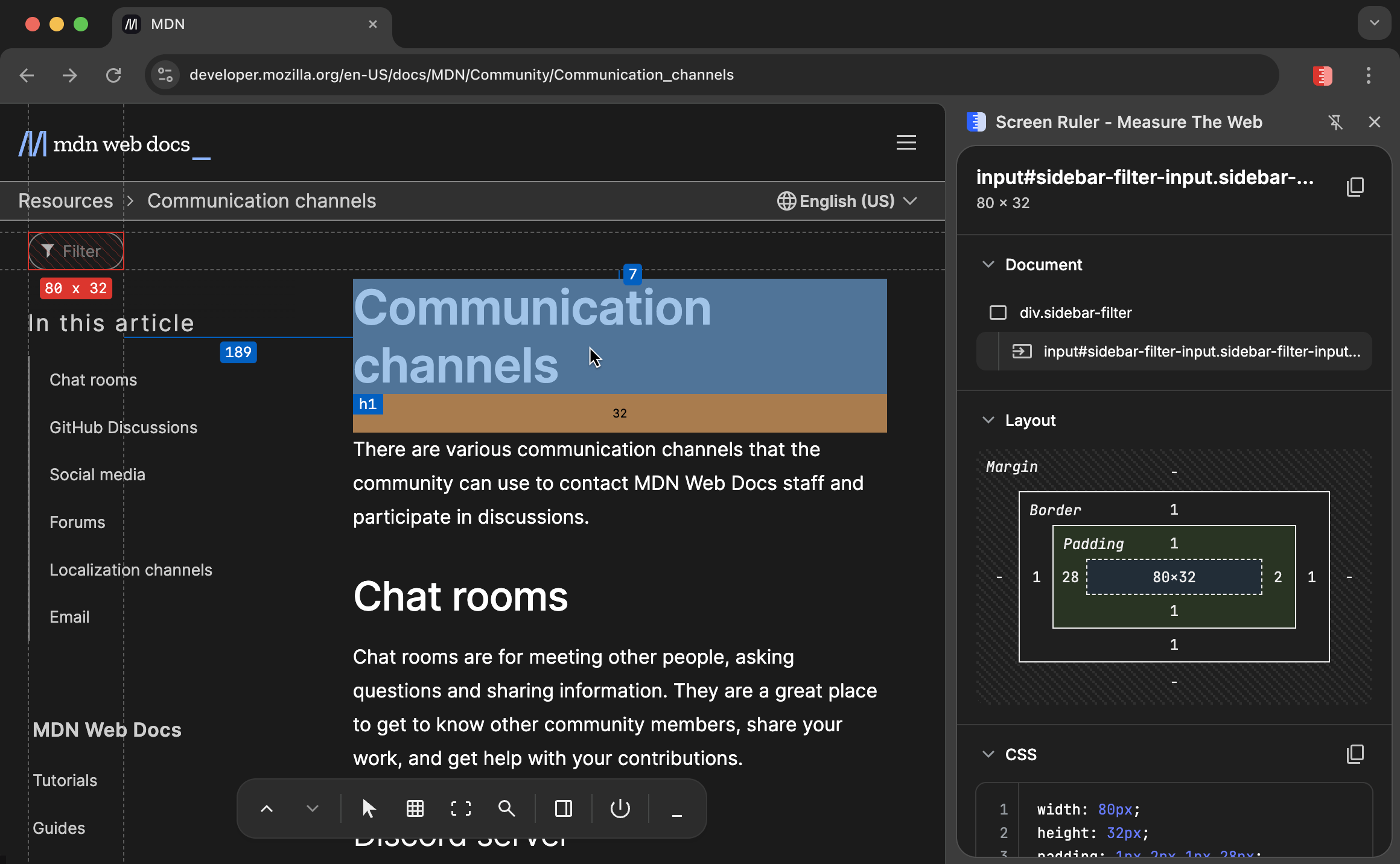Copy the CSS code block
The image size is (1400, 864).
[1355, 754]
